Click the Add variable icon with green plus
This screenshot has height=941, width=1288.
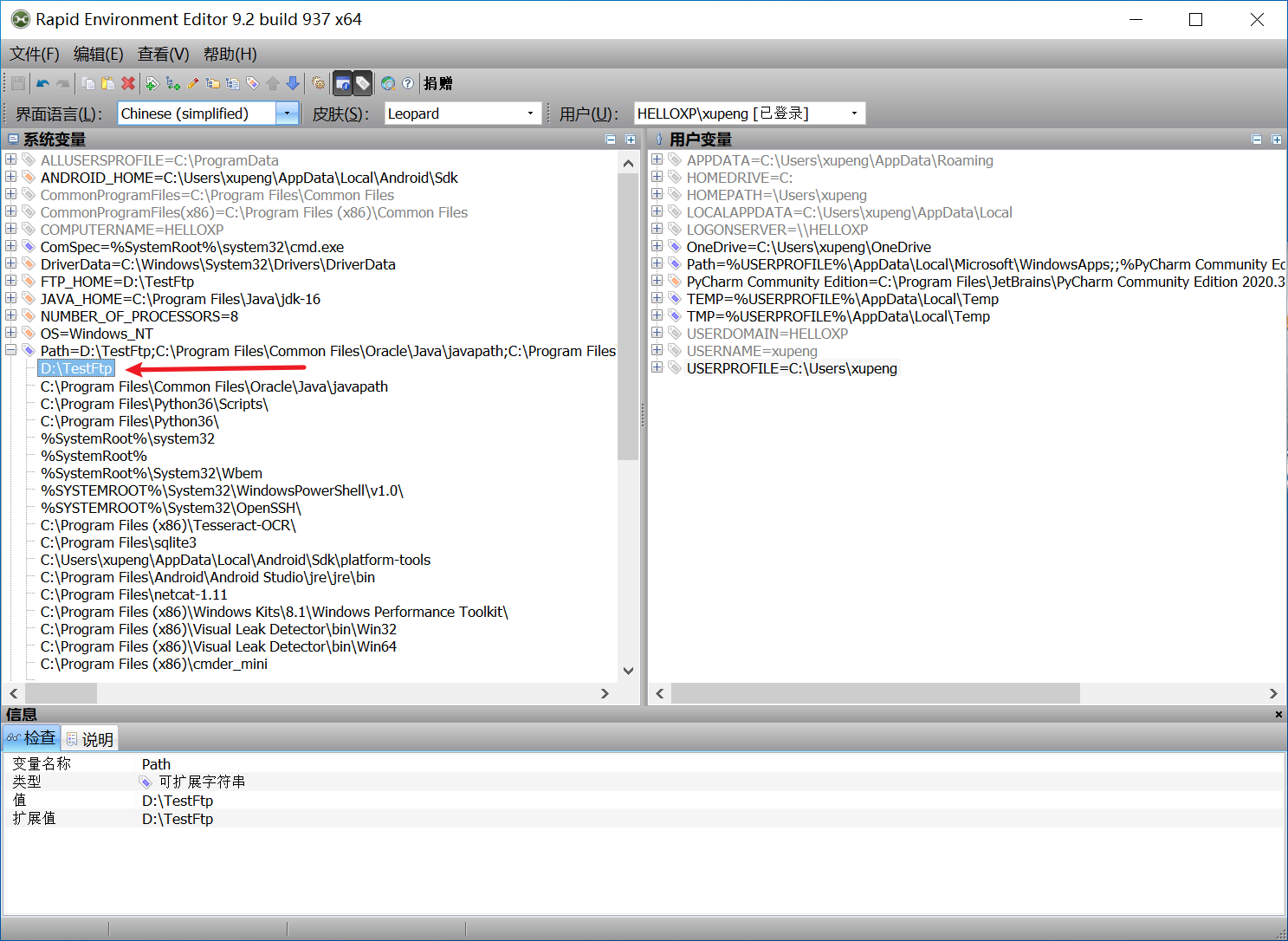coord(152,82)
